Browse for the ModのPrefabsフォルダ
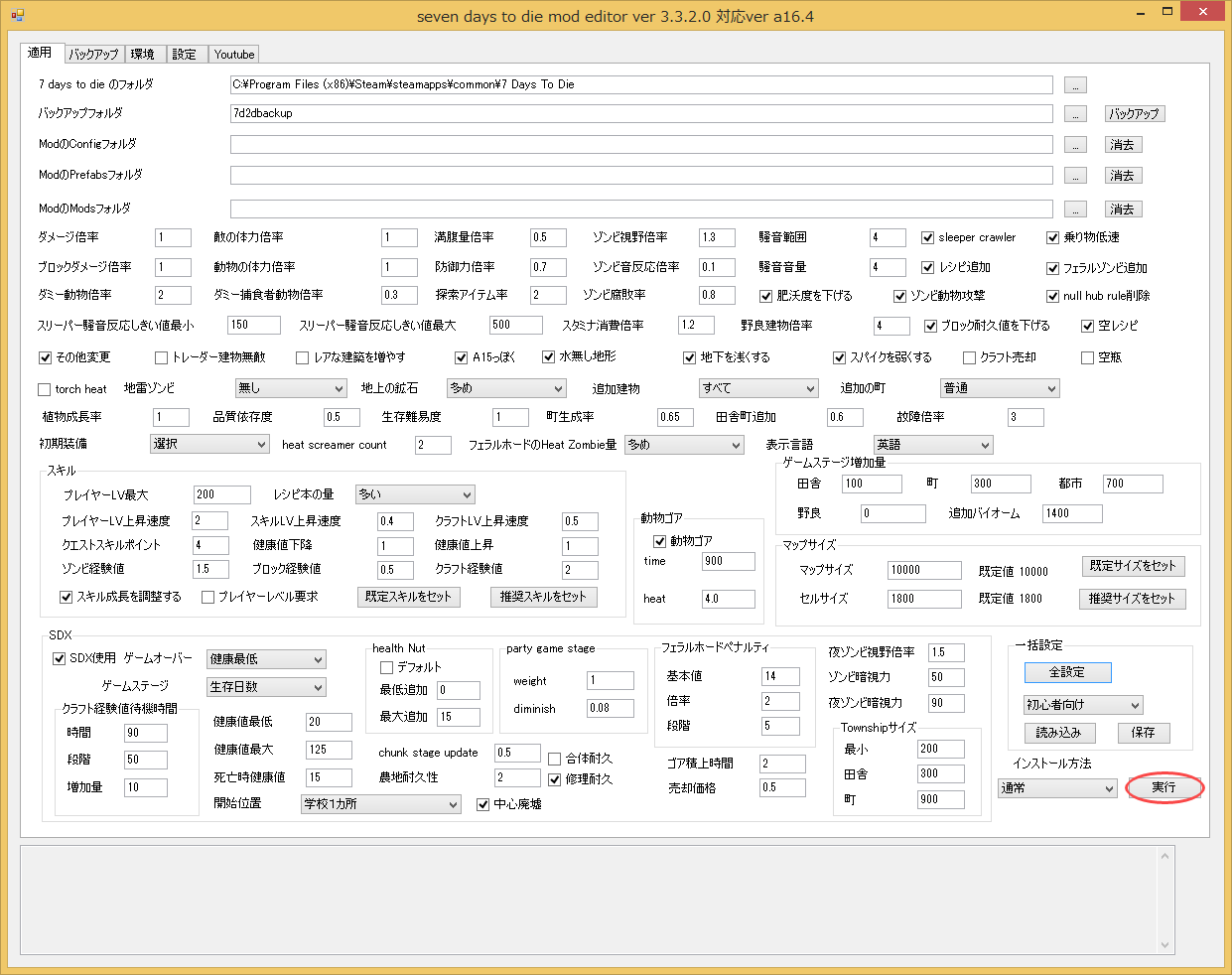The width and height of the screenshot is (1232, 975). (1075, 176)
